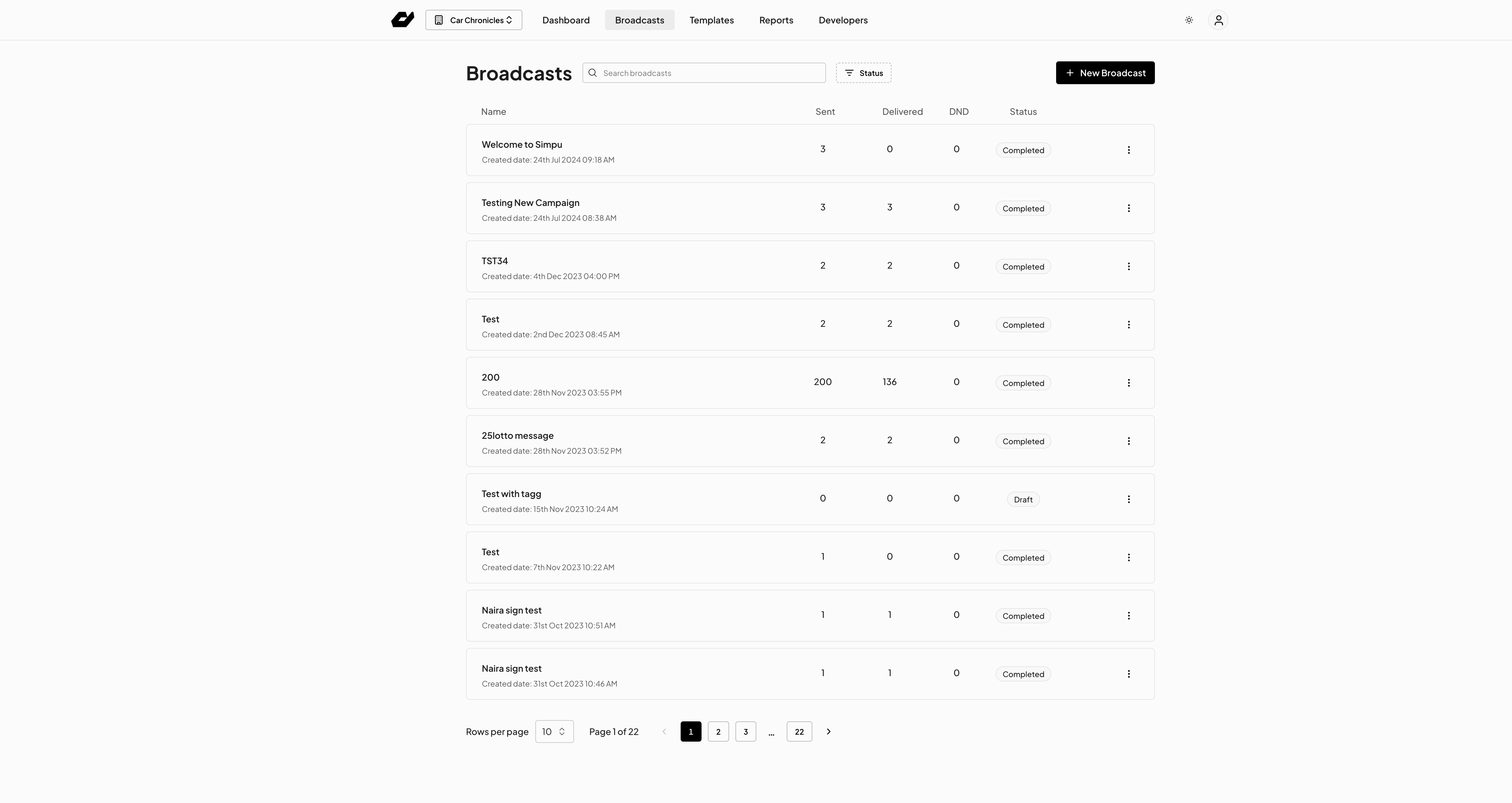The image size is (1512, 803).
Task: Focus the Search broadcasts field
Action: 704,73
